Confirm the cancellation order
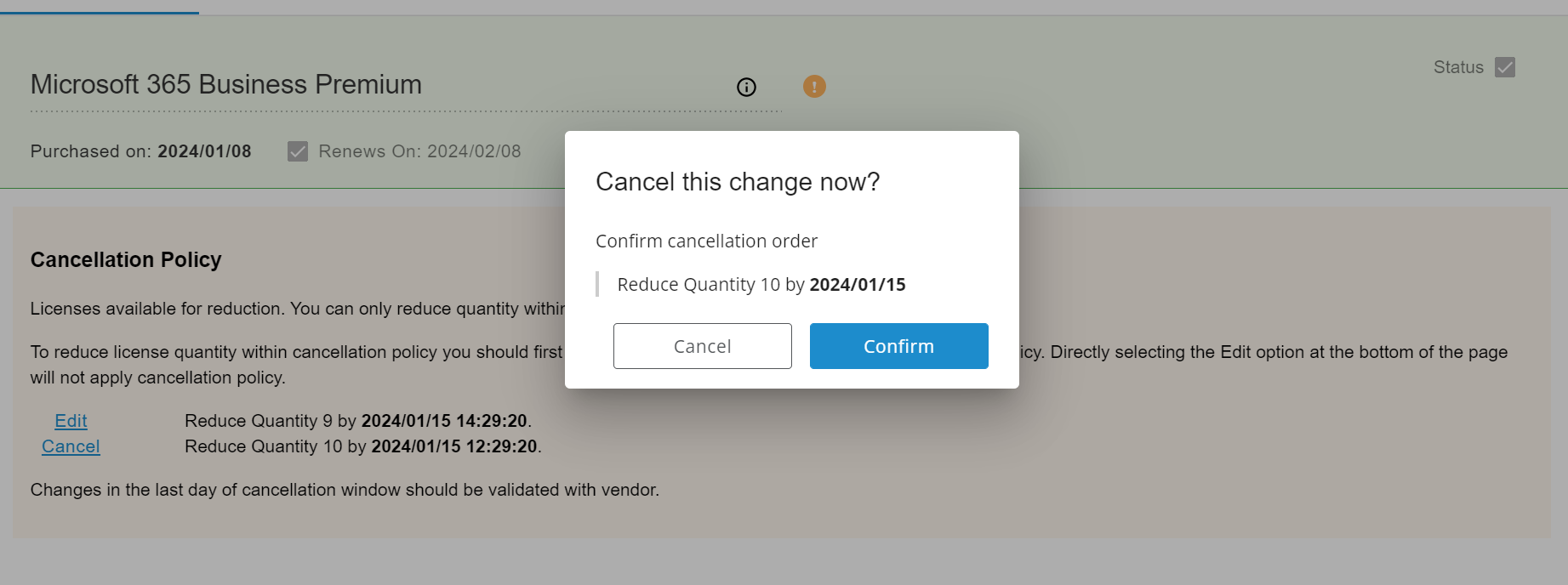The height and width of the screenshot is (585, 1568). [898, 346]
